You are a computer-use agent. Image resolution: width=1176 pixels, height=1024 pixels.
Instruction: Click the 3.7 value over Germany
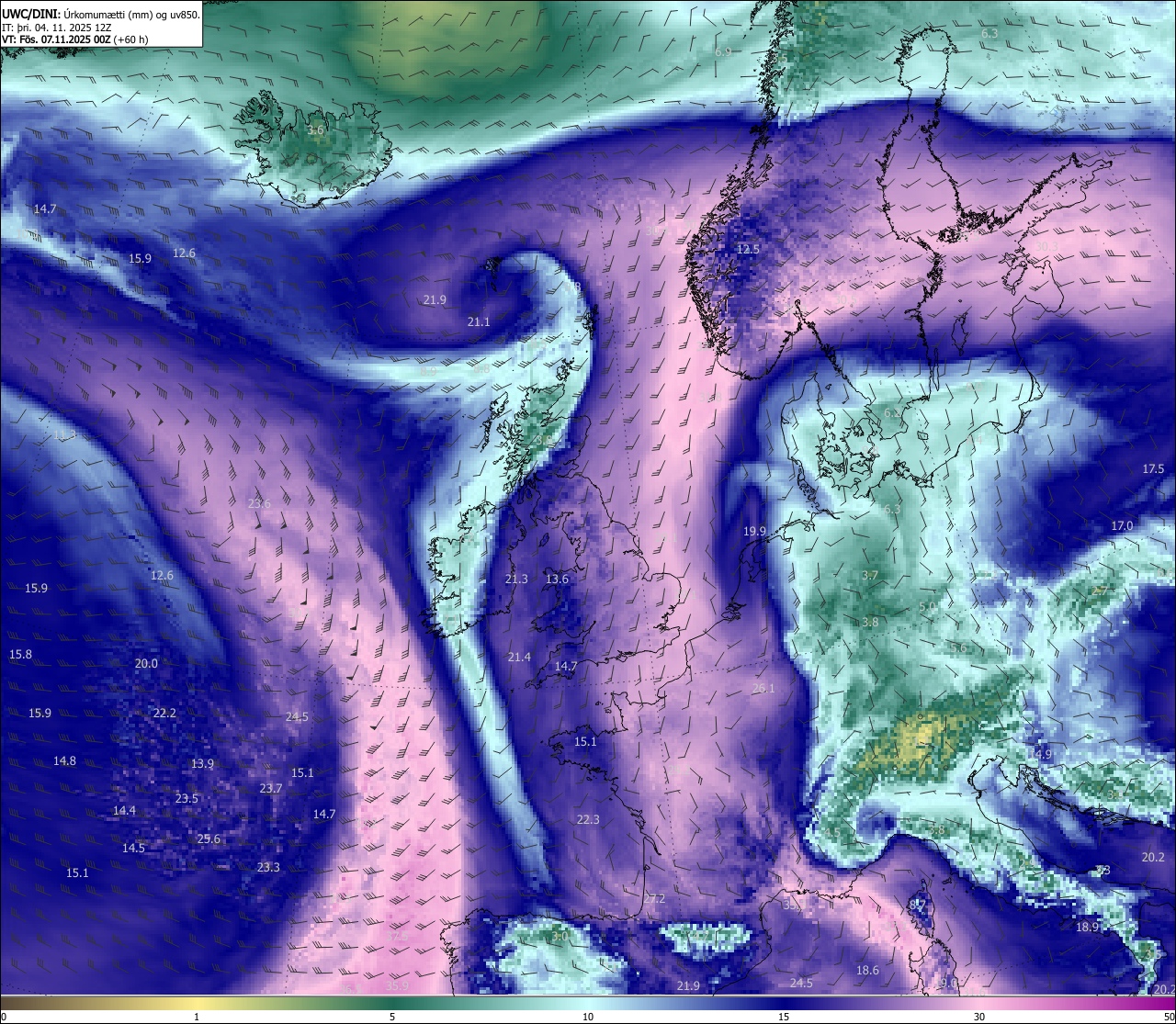pyautogui.click(x=870, y=576)
